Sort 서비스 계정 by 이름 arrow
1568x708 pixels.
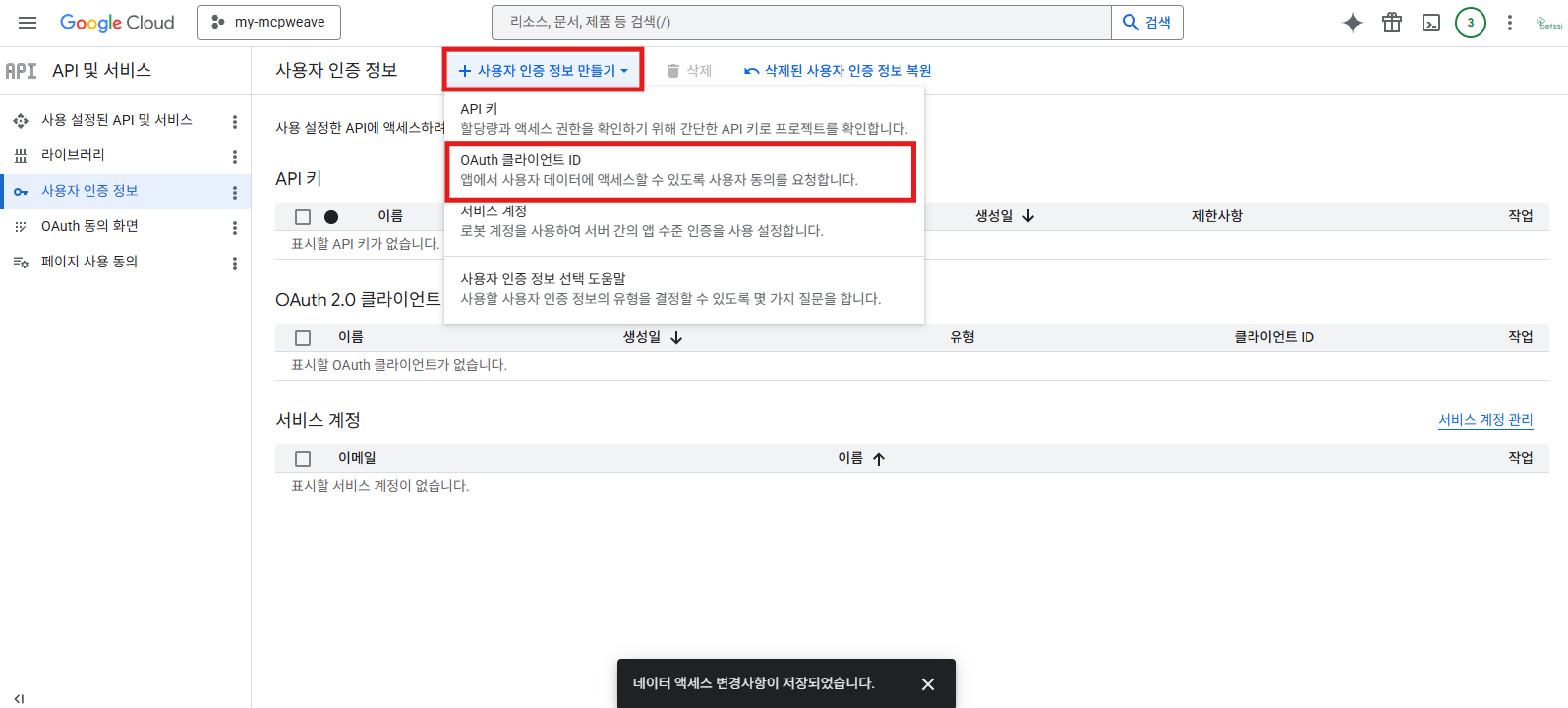(x=879, y=459)
